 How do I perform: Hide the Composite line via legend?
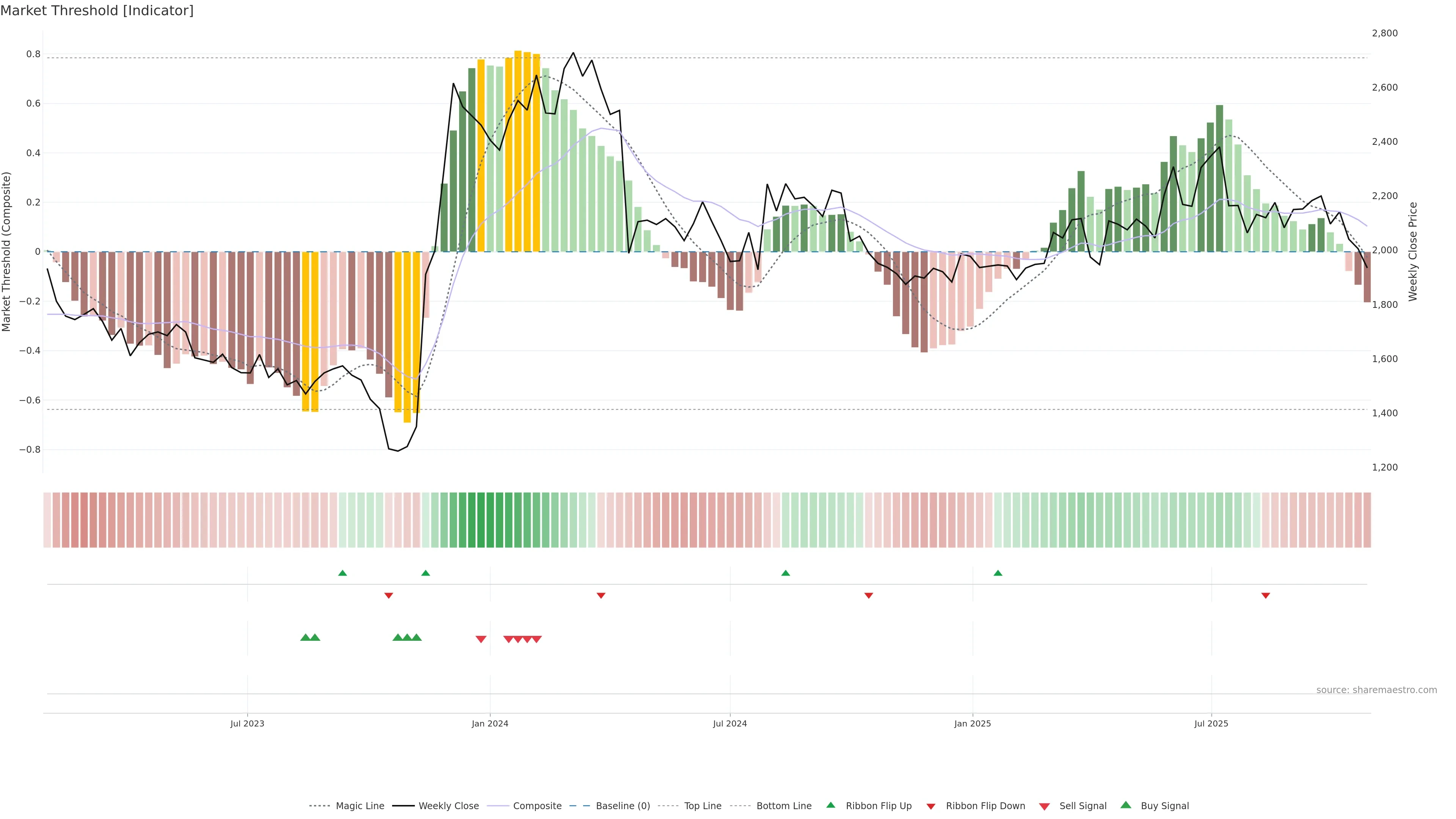[537, 806]
